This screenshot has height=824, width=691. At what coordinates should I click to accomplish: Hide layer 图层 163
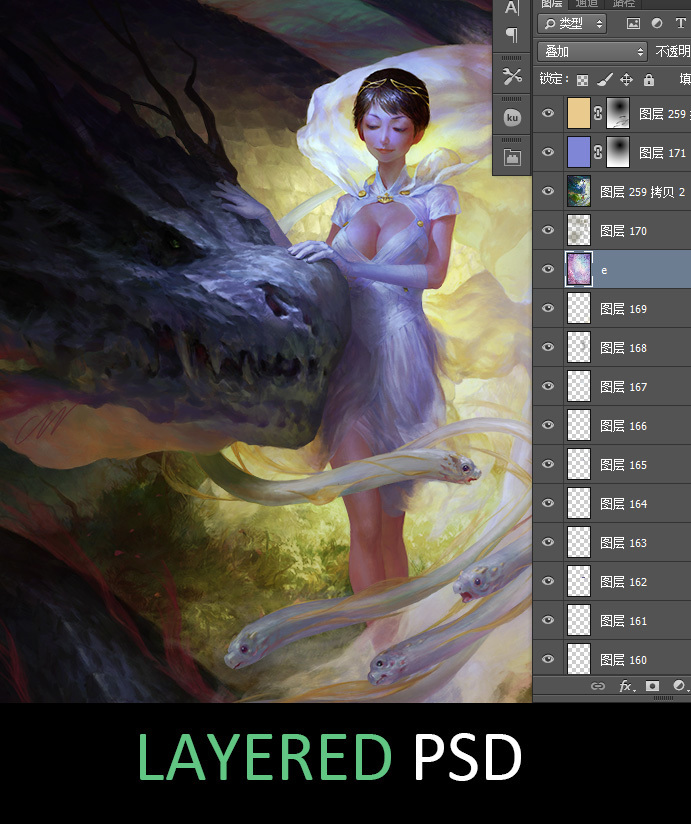click(x=548, y=542)
